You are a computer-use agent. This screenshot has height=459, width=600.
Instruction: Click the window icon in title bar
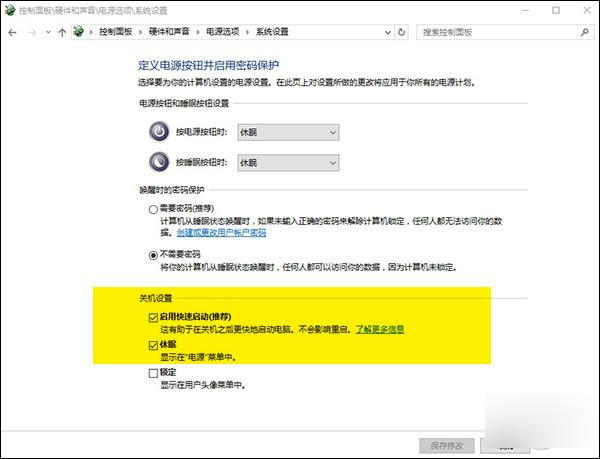(x=9, y=9)
